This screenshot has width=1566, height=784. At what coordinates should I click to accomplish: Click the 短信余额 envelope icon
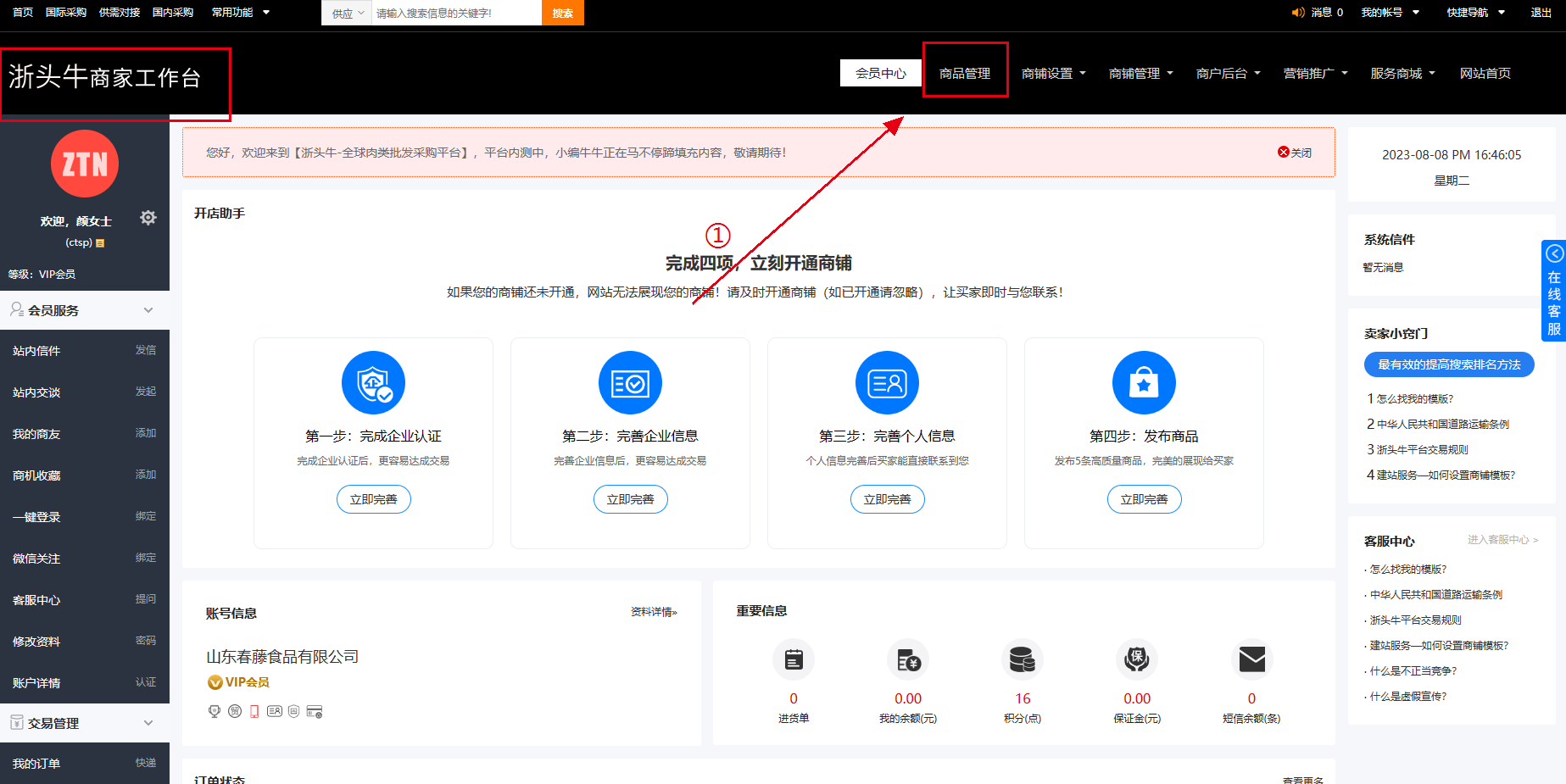1251,659
